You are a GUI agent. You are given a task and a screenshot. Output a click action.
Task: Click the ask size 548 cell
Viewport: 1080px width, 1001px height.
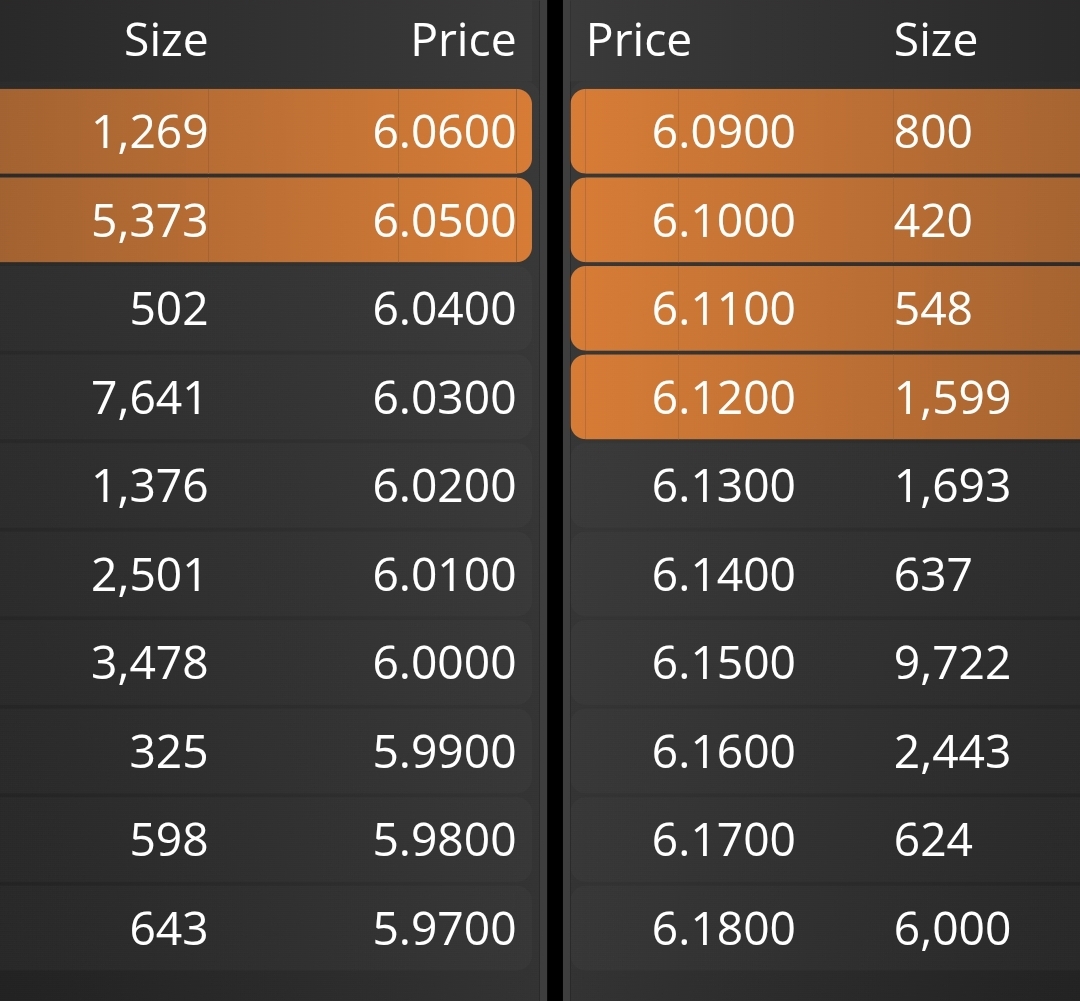(x=933, y=308)
